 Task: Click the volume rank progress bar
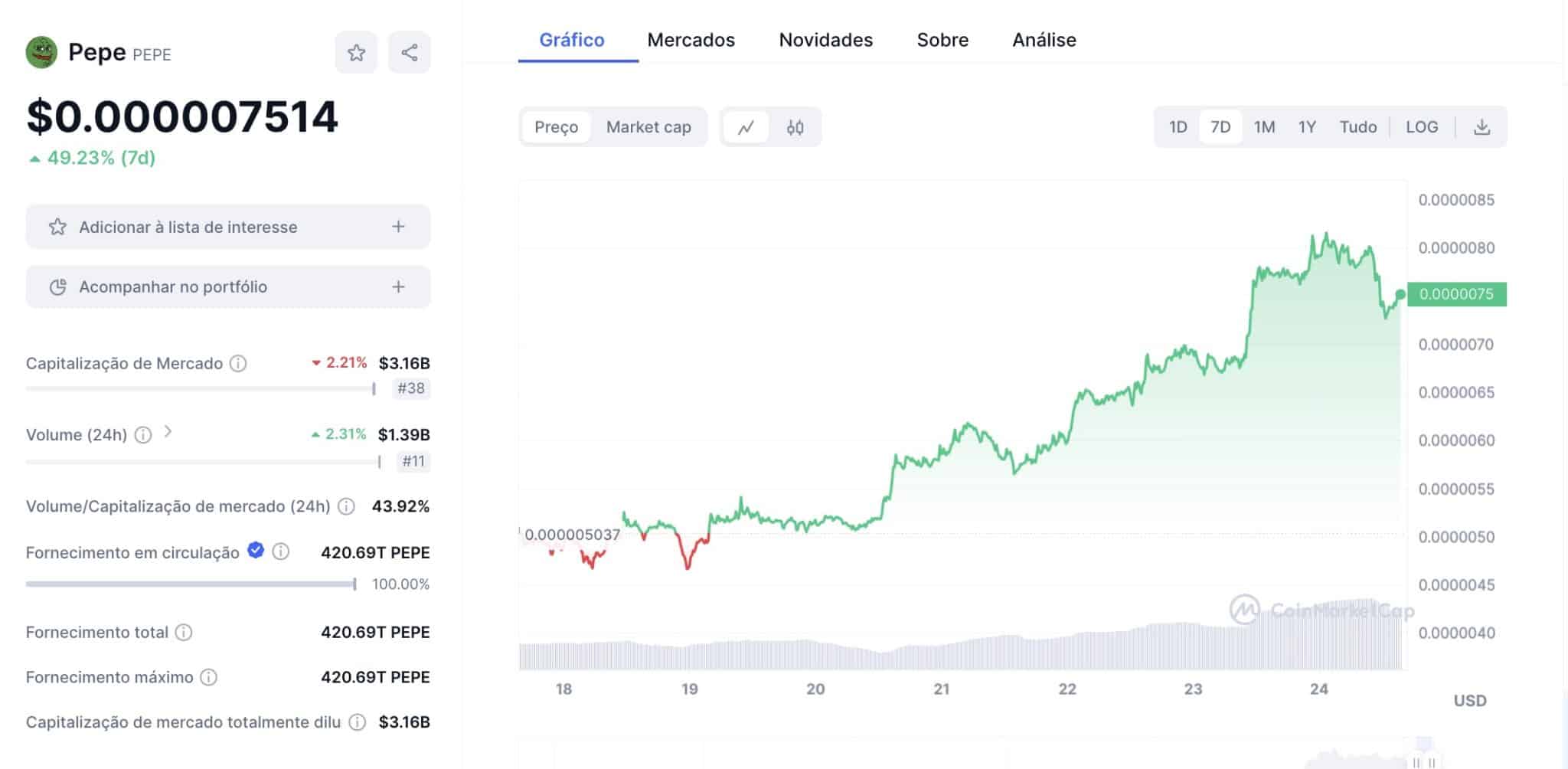[204, 462]
